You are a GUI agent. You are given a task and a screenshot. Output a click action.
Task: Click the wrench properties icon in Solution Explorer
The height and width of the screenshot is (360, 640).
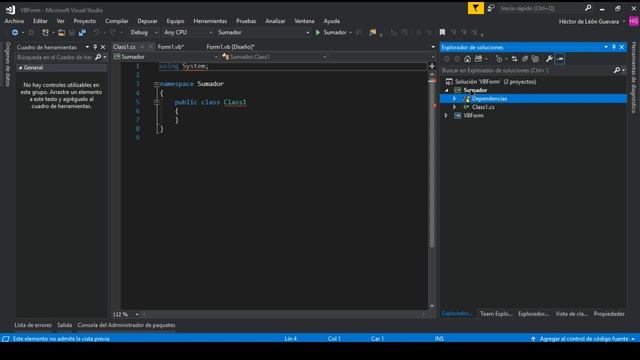(x=549, y=59)
